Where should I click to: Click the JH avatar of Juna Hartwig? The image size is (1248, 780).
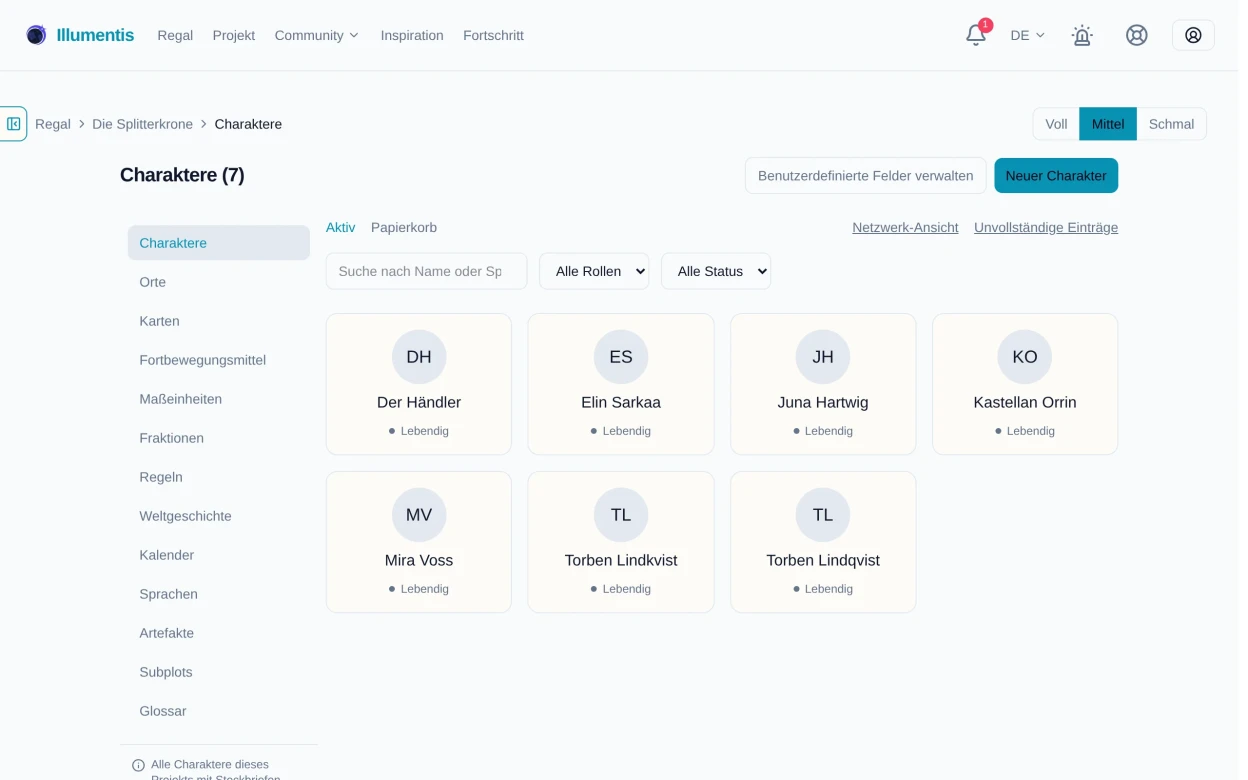[823, 357]
